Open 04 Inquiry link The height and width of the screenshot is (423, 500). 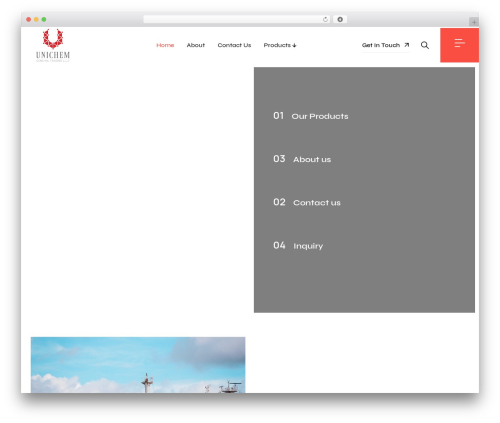click(298, 246)
